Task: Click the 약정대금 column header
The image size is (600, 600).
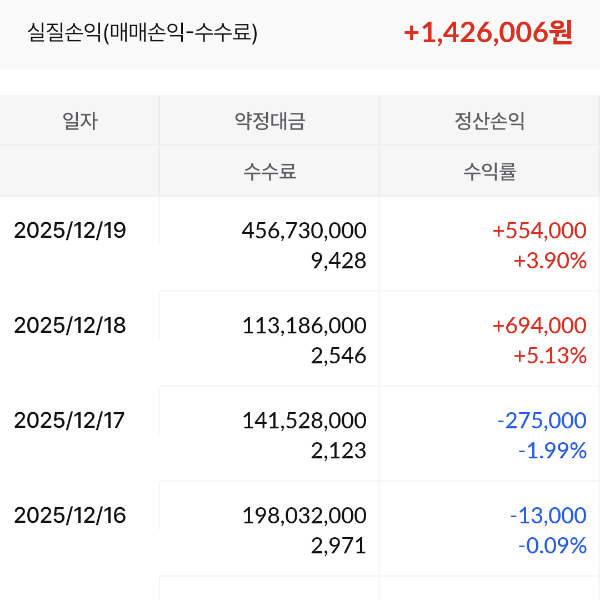Action: (269, 122)
